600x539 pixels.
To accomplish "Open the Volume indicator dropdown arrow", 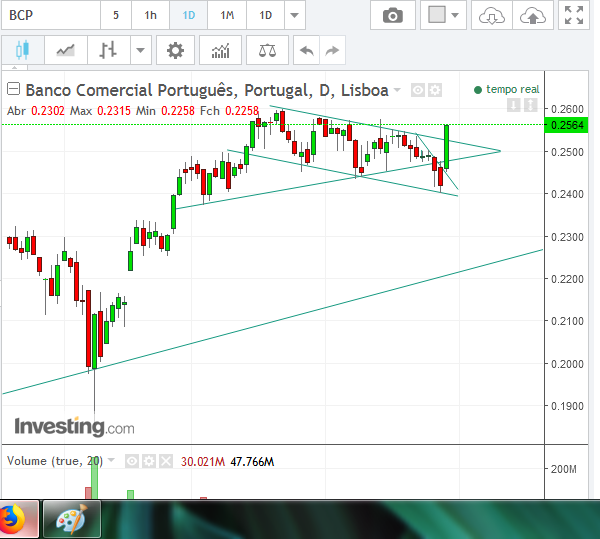I will point(111,460).
